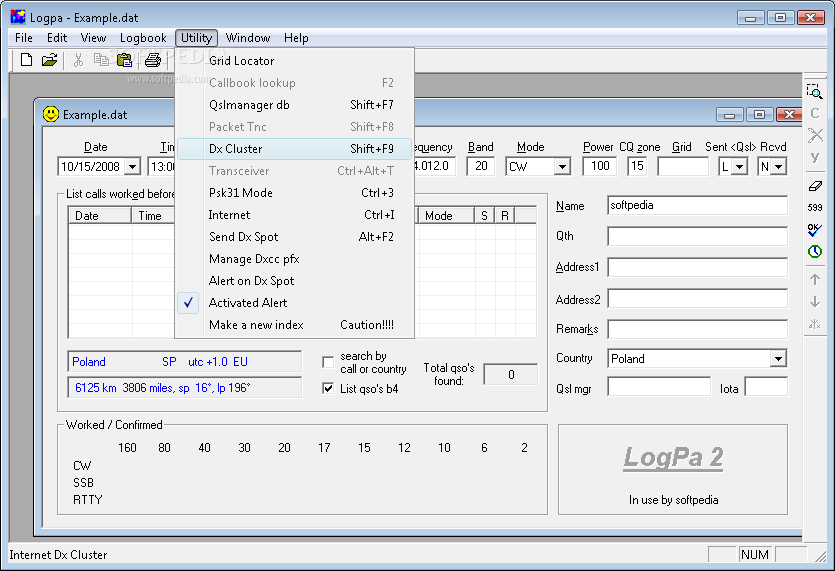Uncheck the "List qso's b4" checkbox
The height and width of the screenshot is (571, 835).
328,388
